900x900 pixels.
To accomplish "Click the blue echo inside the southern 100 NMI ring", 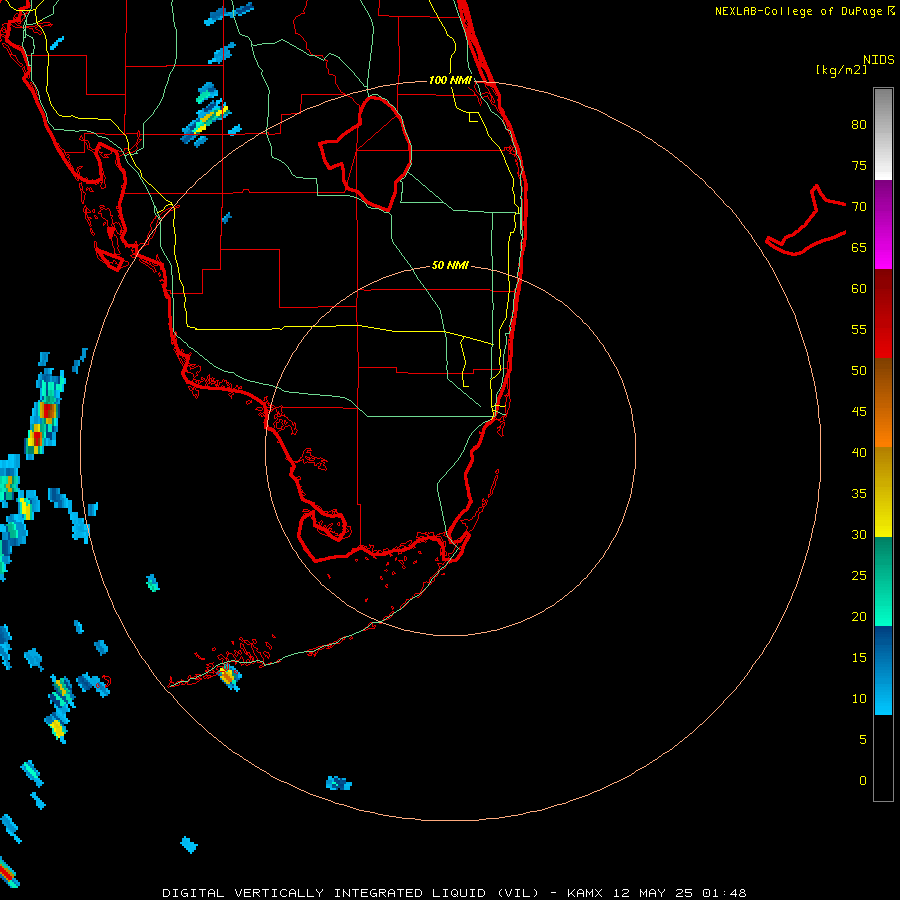I will [339, 783].
